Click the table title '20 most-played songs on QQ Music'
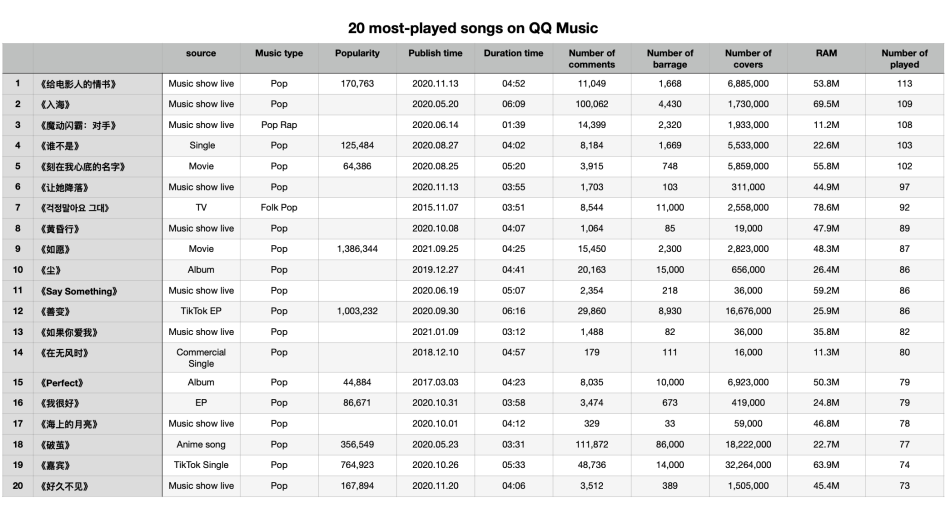 tap(472, 28)
